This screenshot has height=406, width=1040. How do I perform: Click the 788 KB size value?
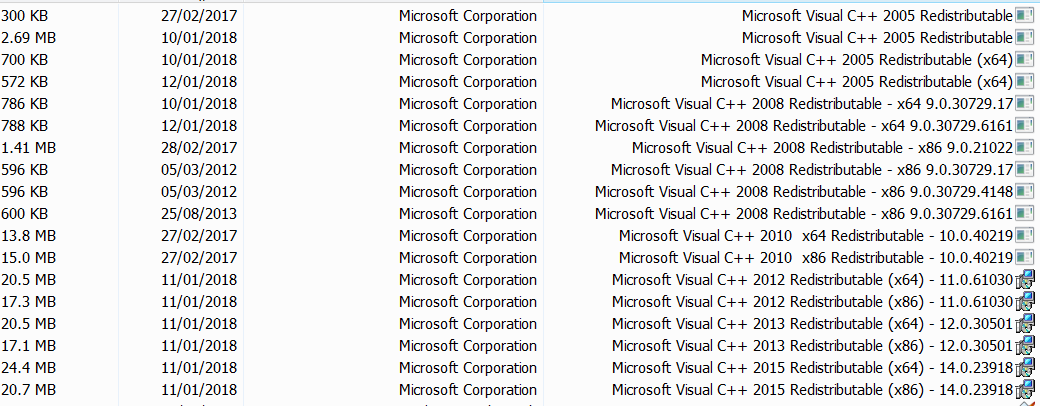[x=25, y=125]
